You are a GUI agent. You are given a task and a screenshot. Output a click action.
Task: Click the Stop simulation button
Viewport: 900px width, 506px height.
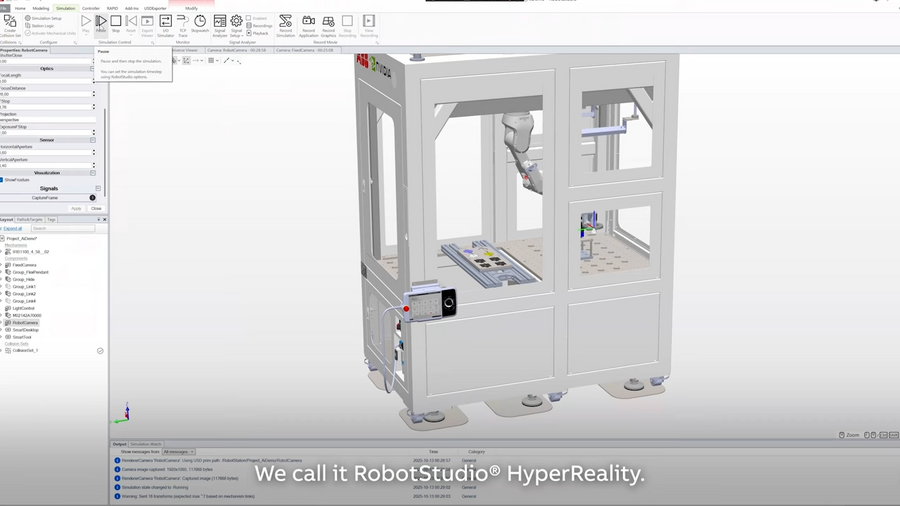tap(116, 24)
